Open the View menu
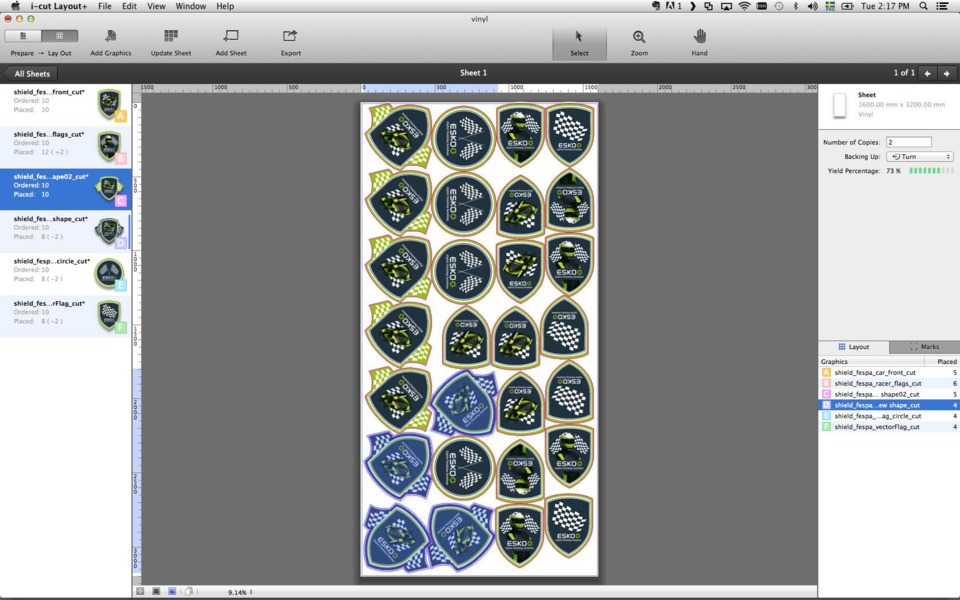960x600 pixels. coord(156,6)
